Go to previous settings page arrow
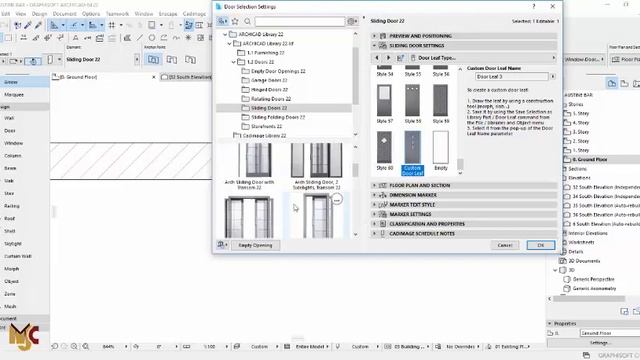This screenshot has height=360, width=640. [x=377, y=58]
